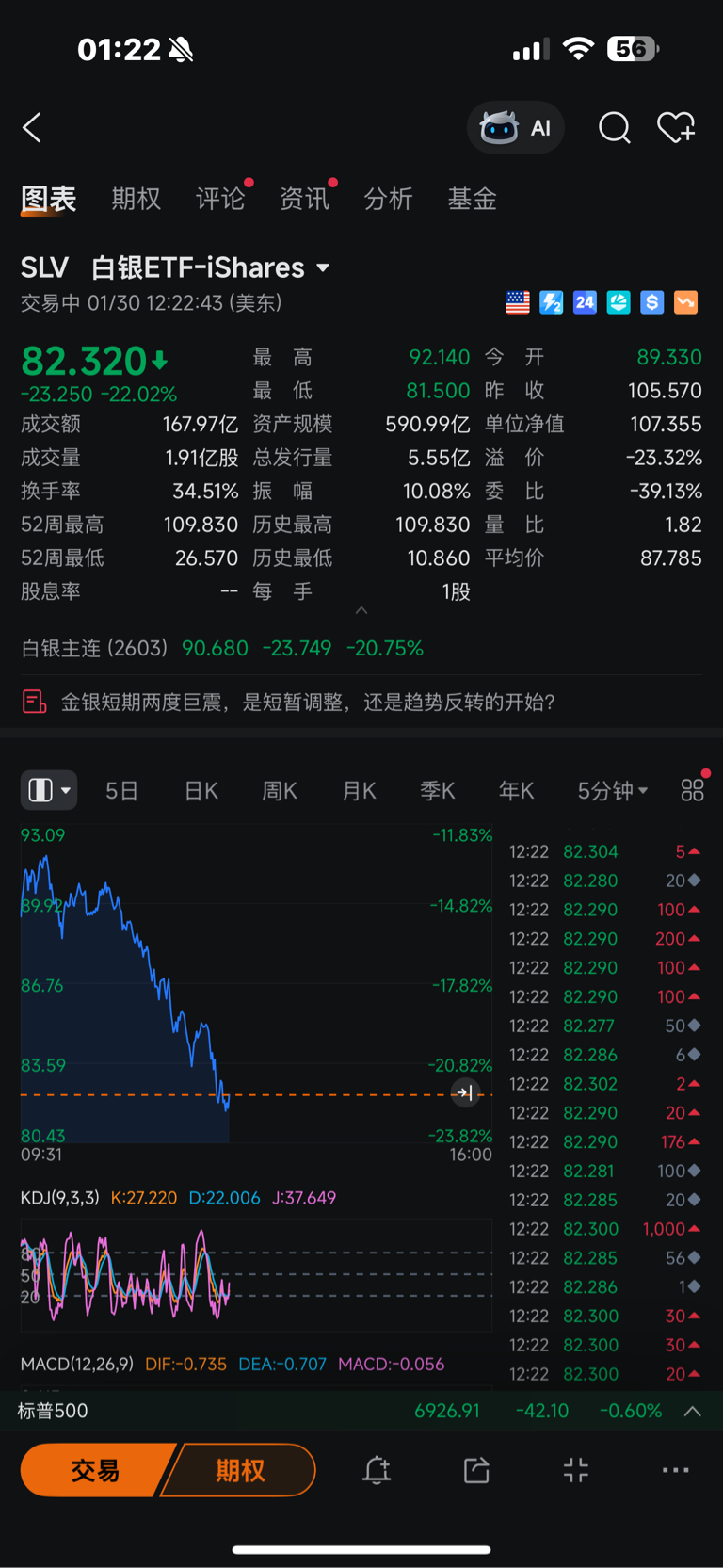
Task: Open the 基金 tab
Action: pyautogui.click(x=473, y=199)
